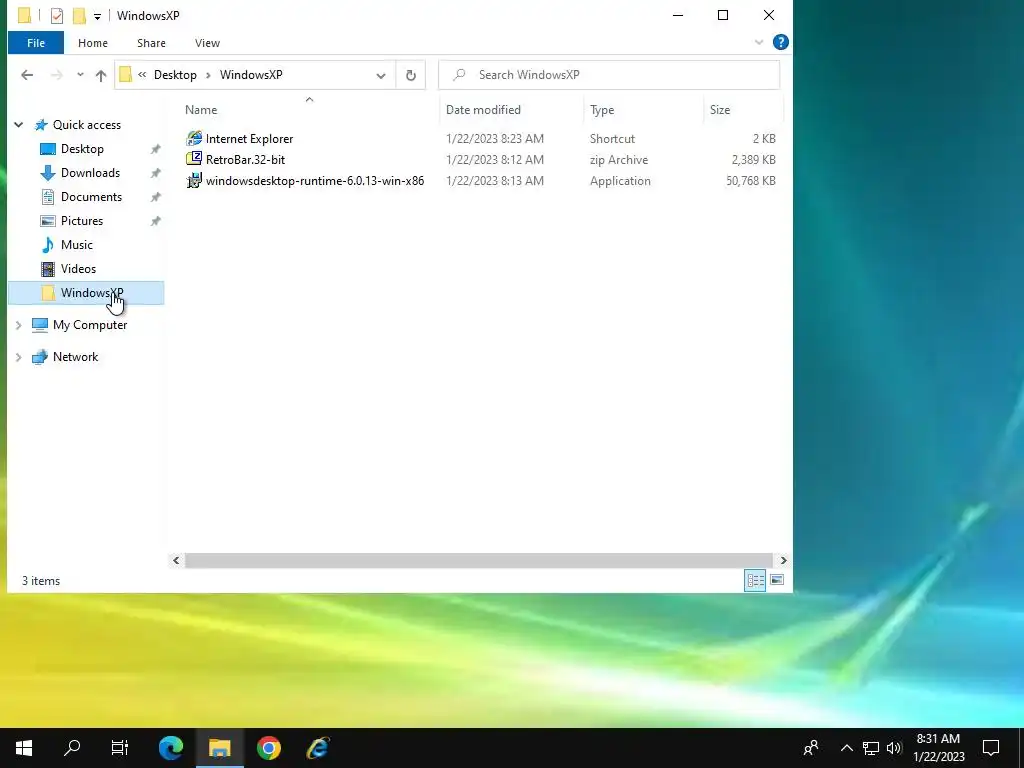Click the 50,768 KB size cell

[750, 181]
